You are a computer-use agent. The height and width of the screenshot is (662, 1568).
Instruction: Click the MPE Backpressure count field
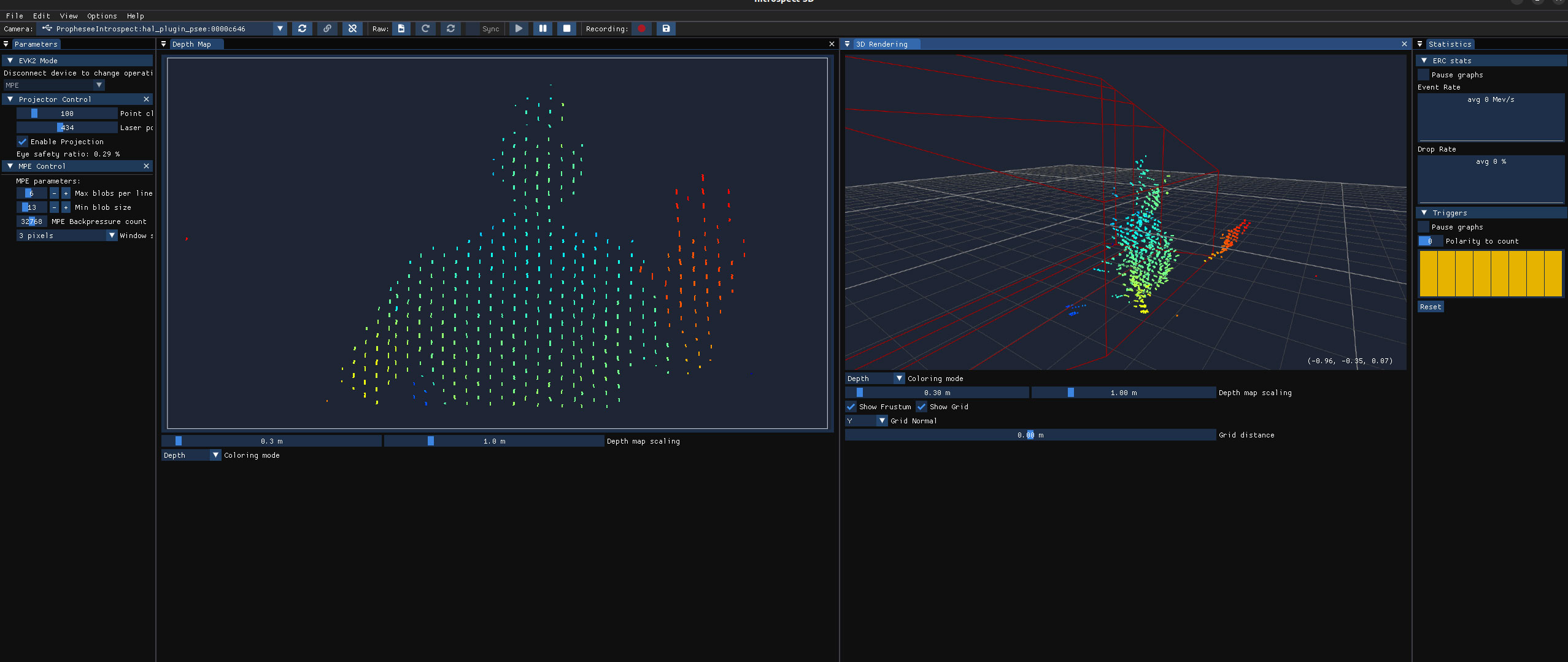(31, 221)
